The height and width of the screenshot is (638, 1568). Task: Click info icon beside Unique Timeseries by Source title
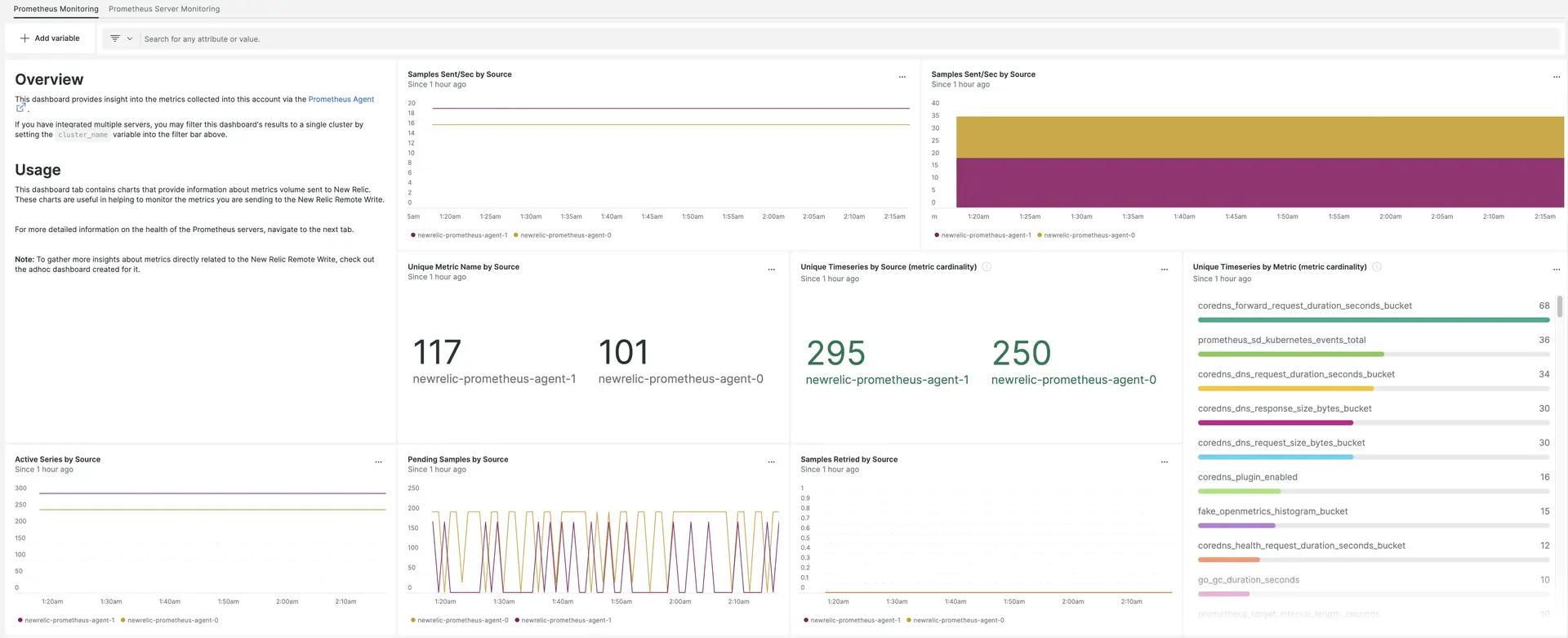pyautogui.click(x=987, y=267)
